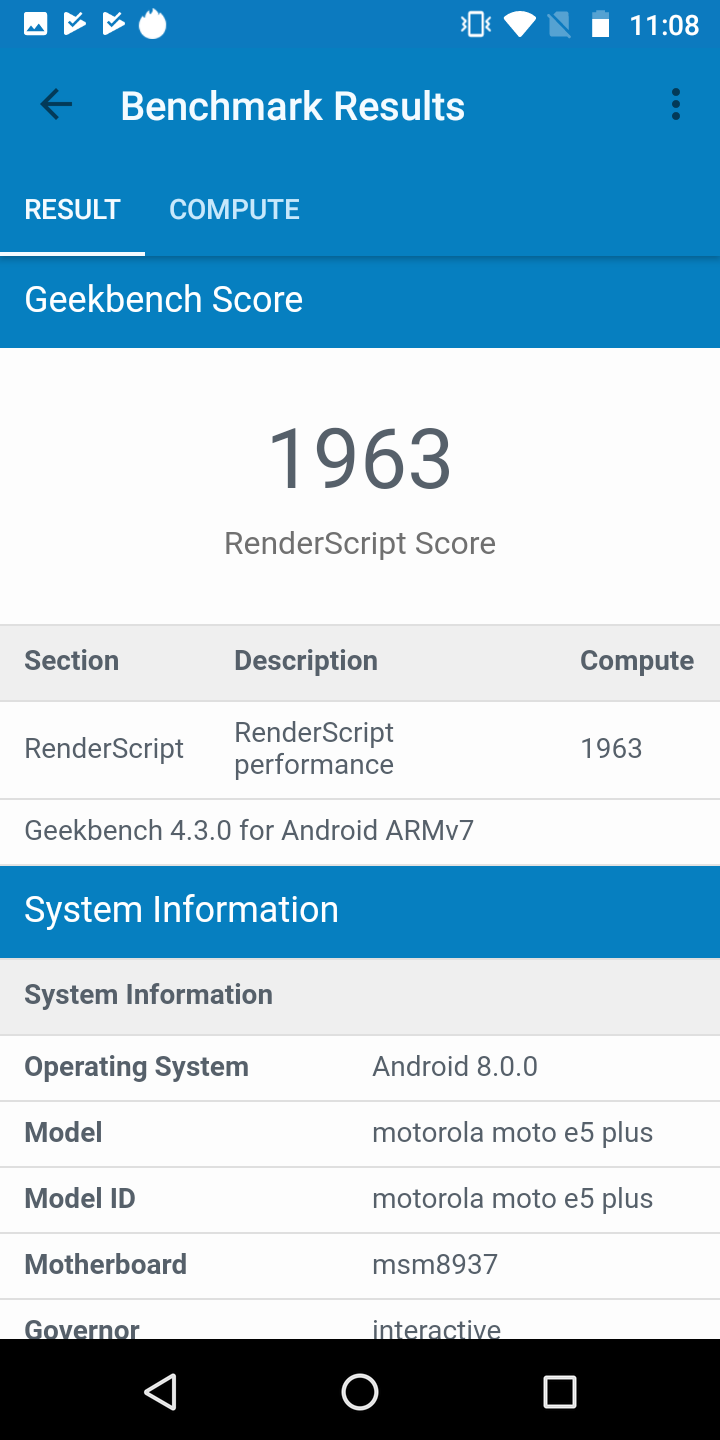The width and height of the screenshot is (720, 1440).
Task: Tap the battery icon in status bar
Action: [x=600, y=24]
